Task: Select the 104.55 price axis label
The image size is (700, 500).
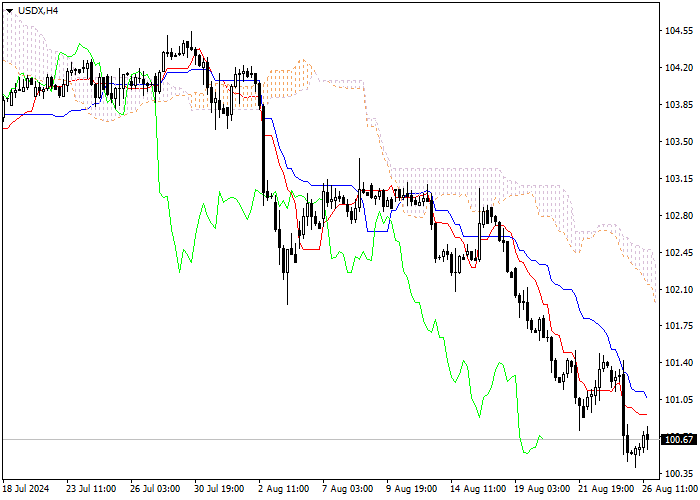Action: pos(679,31)
